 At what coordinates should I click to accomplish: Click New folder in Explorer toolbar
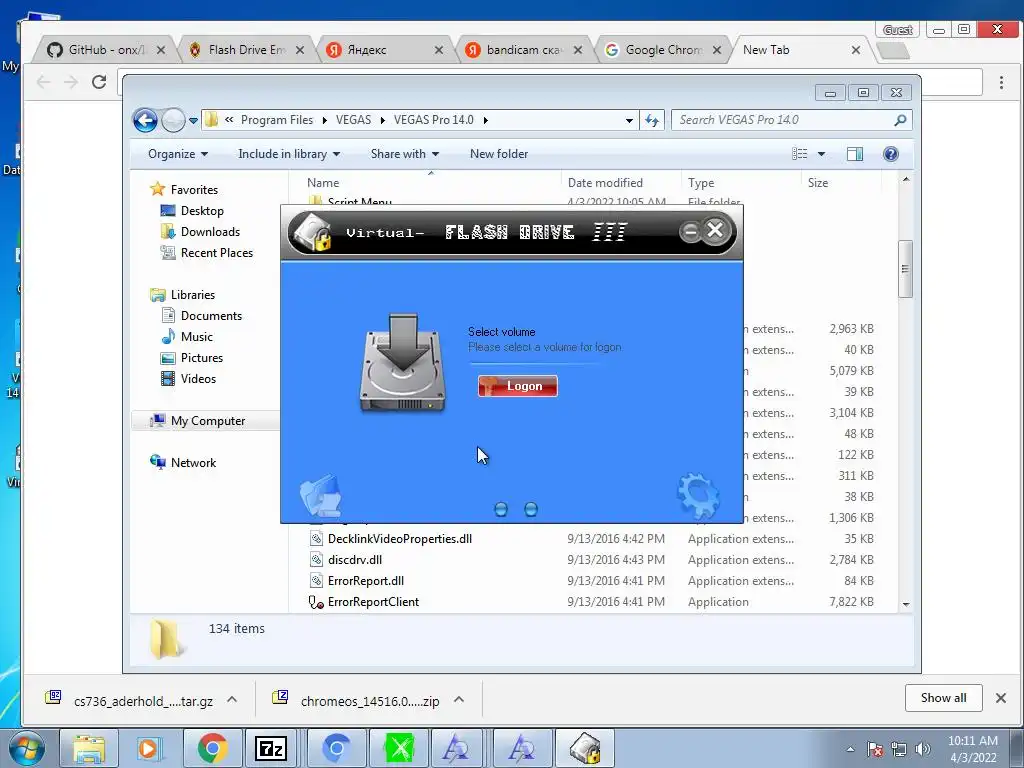[x=499, y=154]
